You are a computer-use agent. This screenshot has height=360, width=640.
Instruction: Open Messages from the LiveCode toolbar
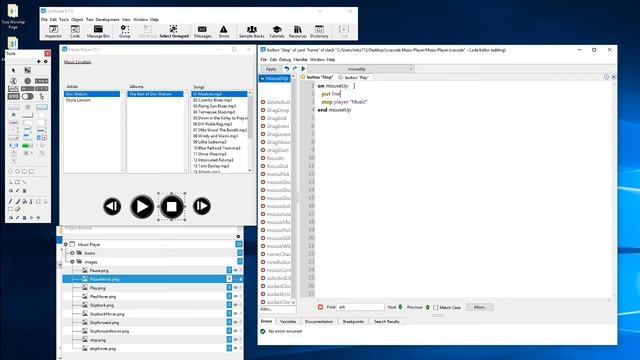(x=202, y=31)
